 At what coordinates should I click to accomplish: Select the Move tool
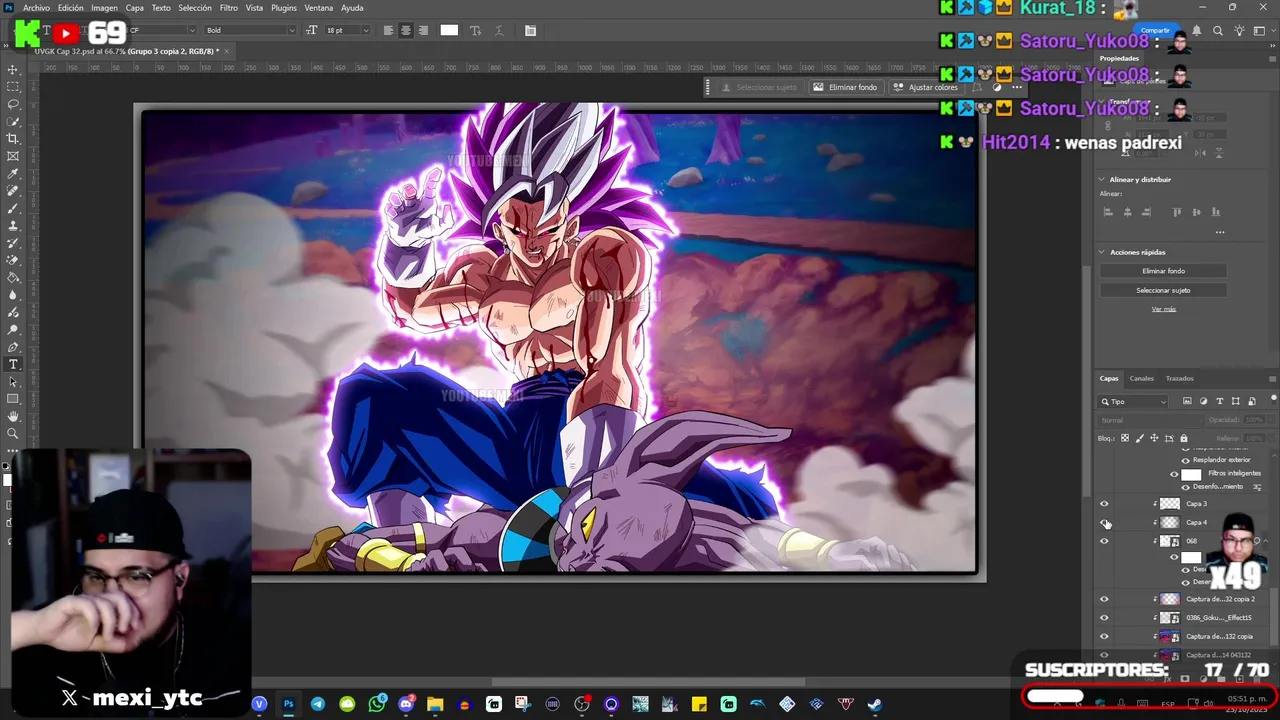[x=13, y=70]
